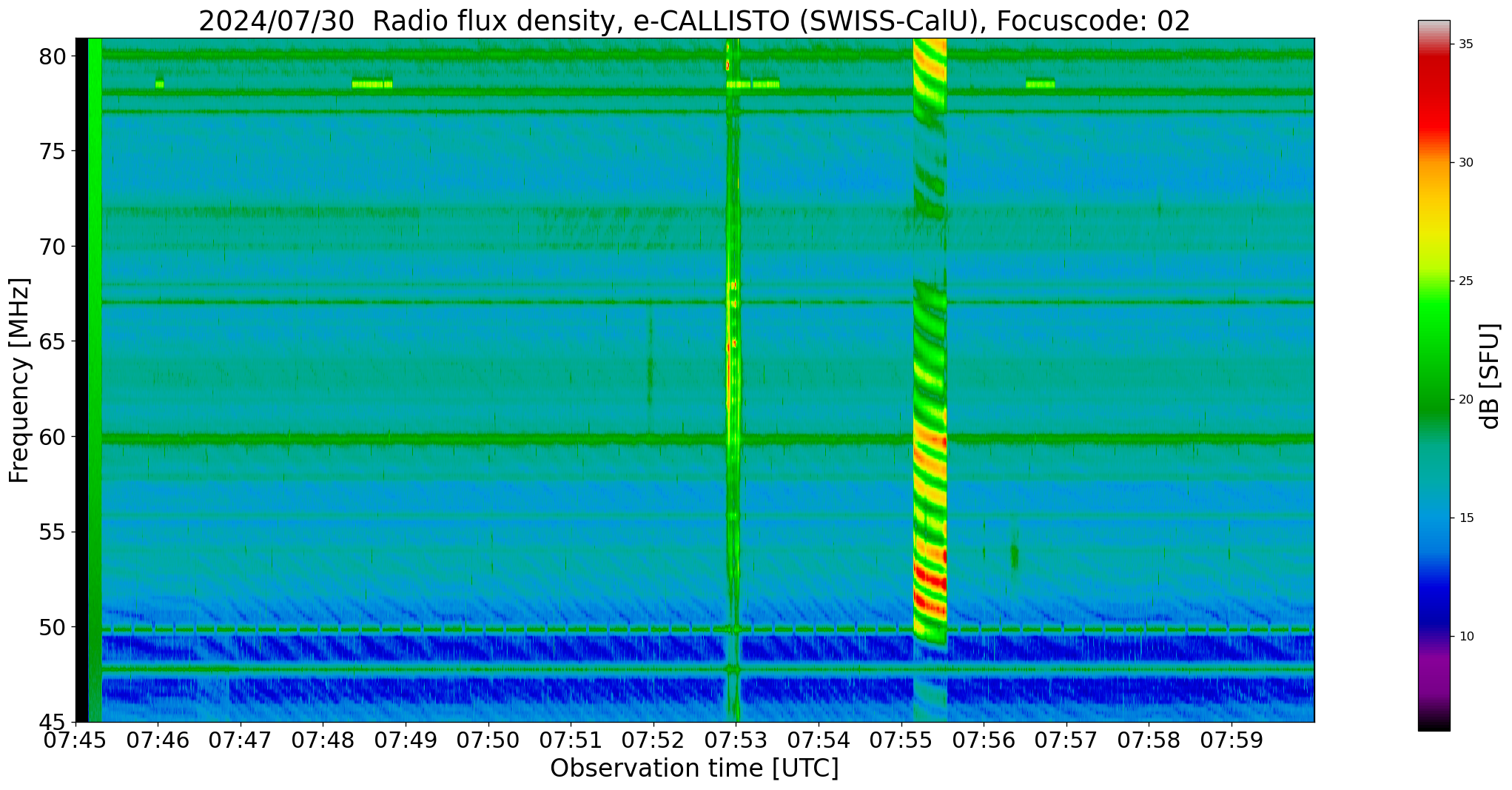1512x790 pixels.
Task: Click the 07:49 time tick label
Action: [406, 741]
